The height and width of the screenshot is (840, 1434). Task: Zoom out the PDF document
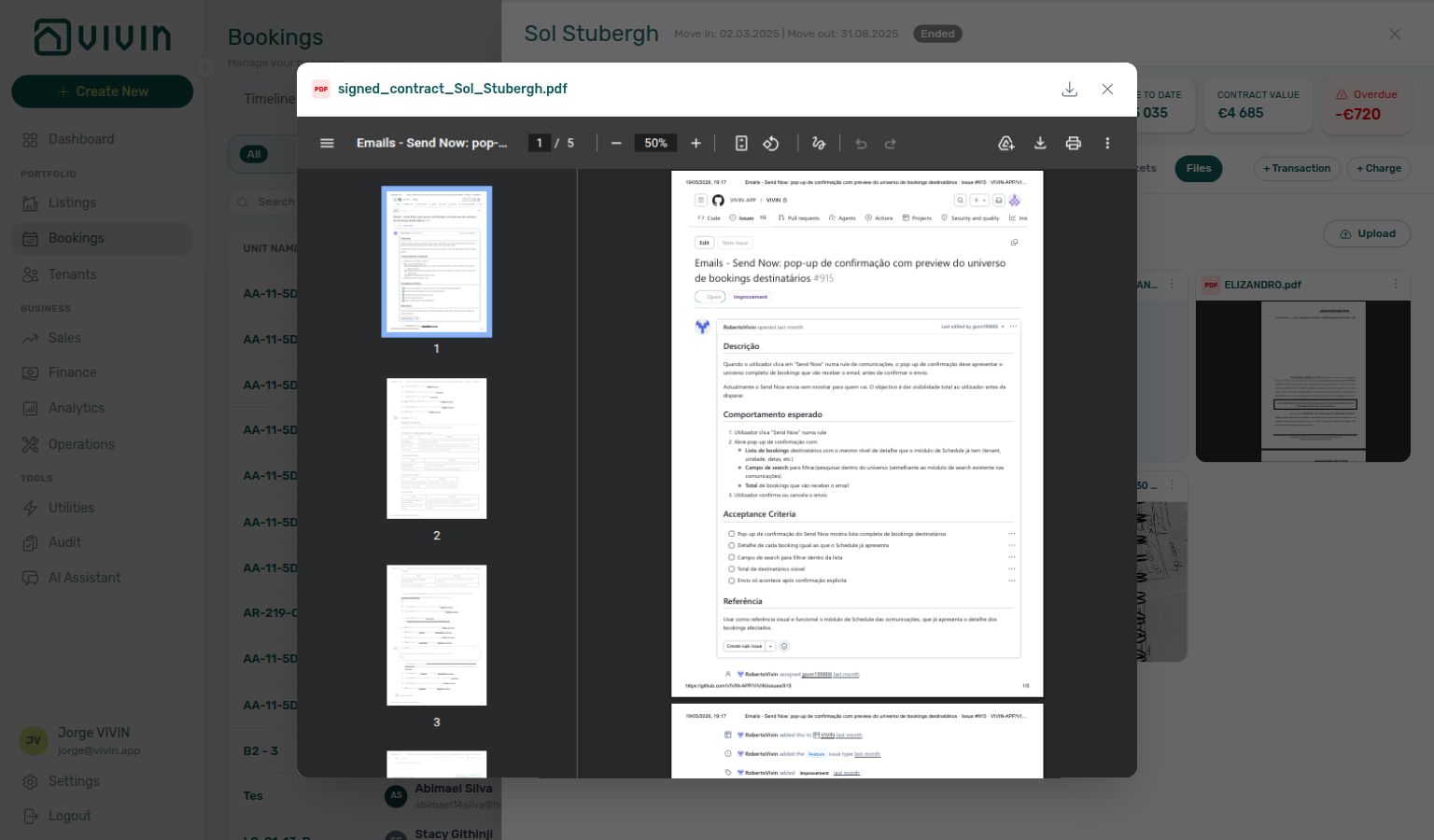tap(616, 143)
